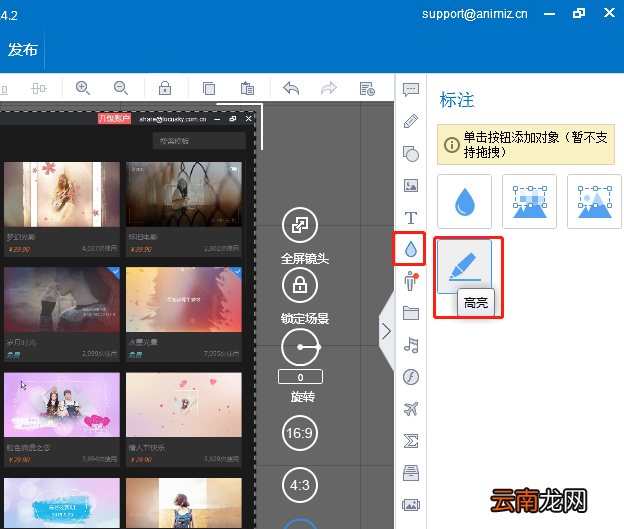Viewport: 624px width, 529px height.
Task: Select the pencil drawing sidebar icon
Action: point(411,121)
